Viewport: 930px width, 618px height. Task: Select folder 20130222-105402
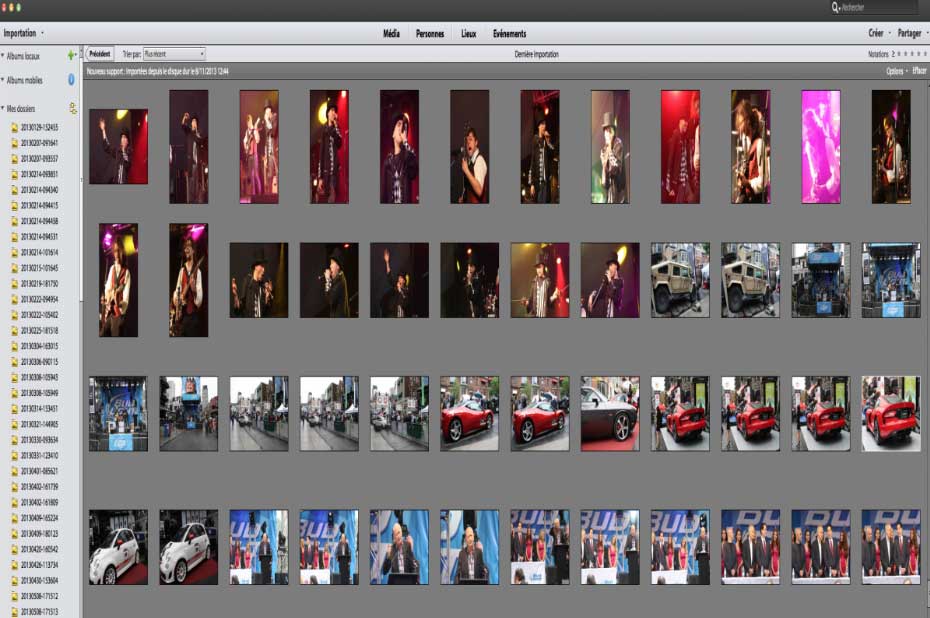tap(39, 315)
